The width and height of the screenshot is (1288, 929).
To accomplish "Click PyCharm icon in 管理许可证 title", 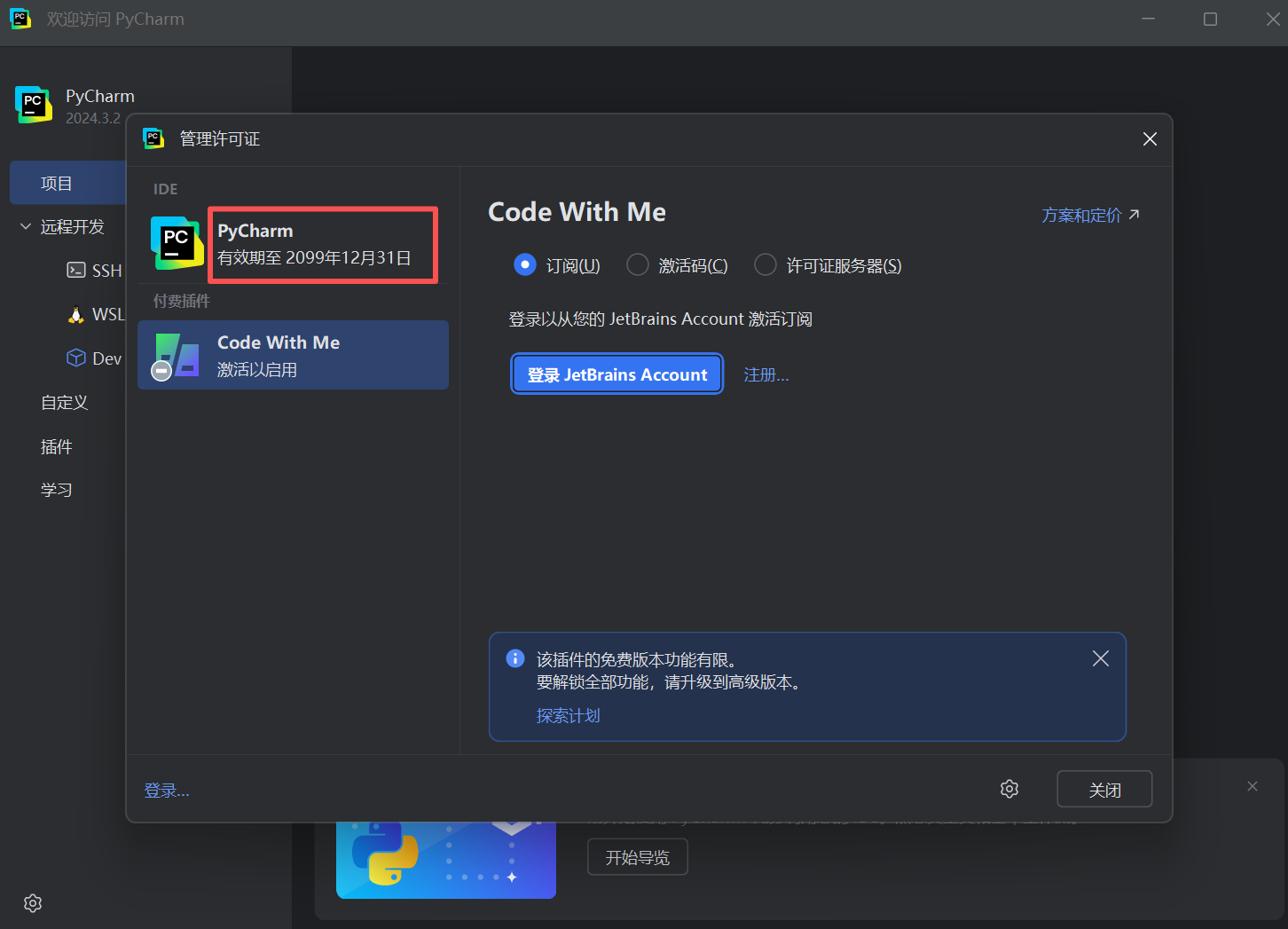I will (x=154, y=138).
